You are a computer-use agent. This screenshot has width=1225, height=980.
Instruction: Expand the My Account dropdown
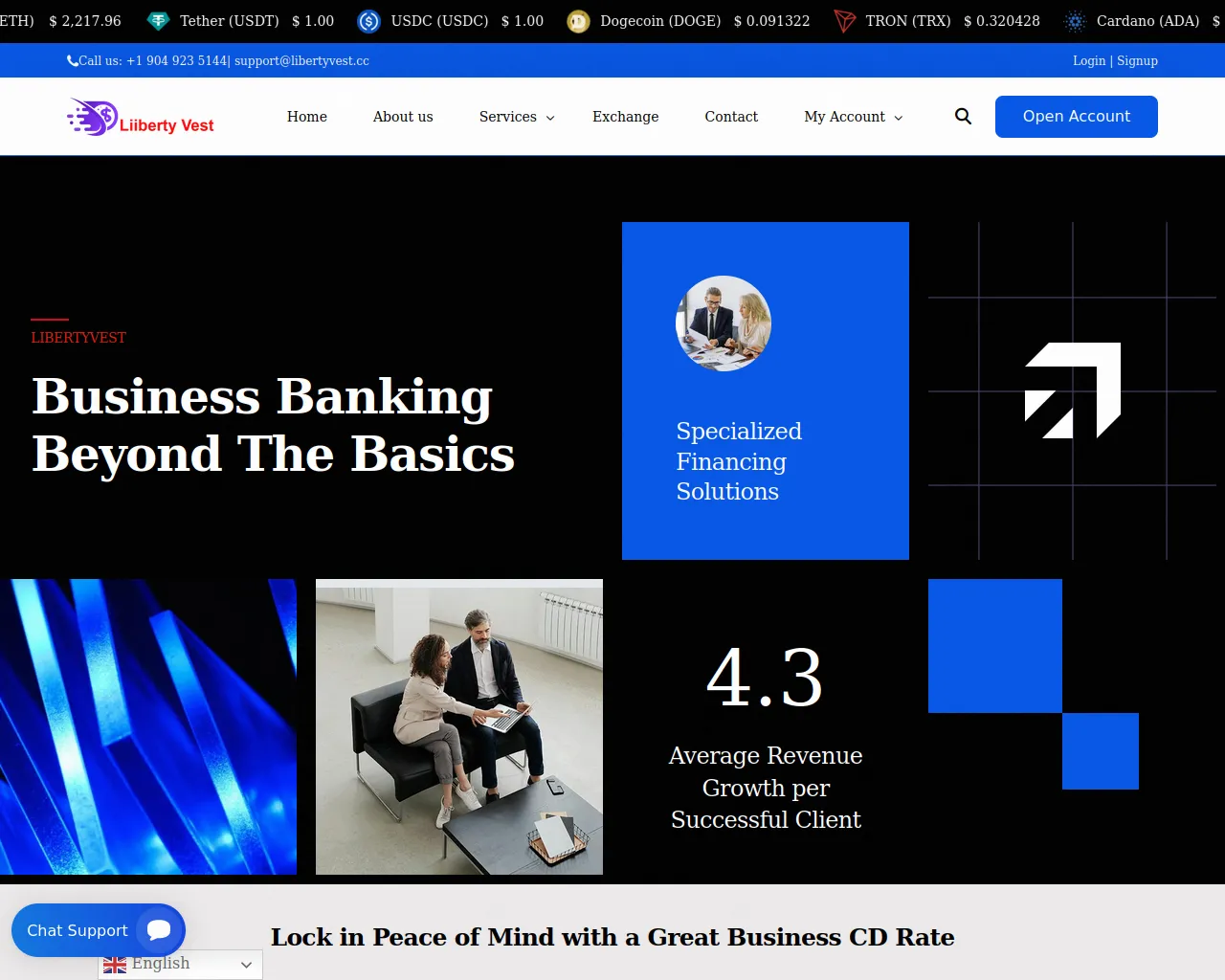(x=854, y=117)
